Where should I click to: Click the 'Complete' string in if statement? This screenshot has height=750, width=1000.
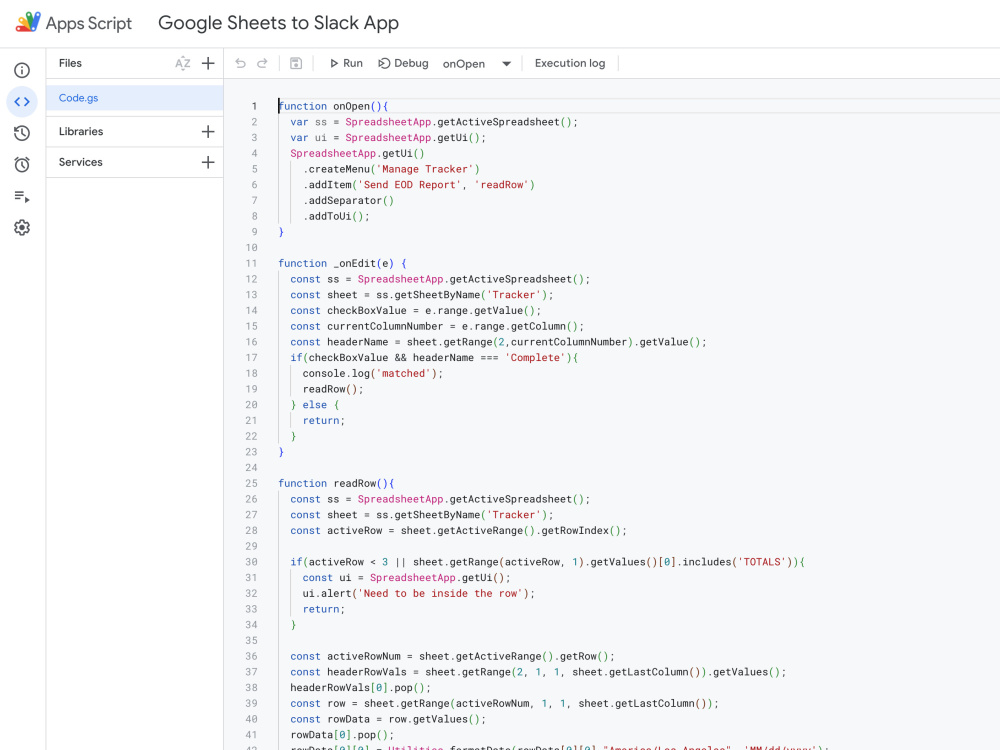(535, 358)
